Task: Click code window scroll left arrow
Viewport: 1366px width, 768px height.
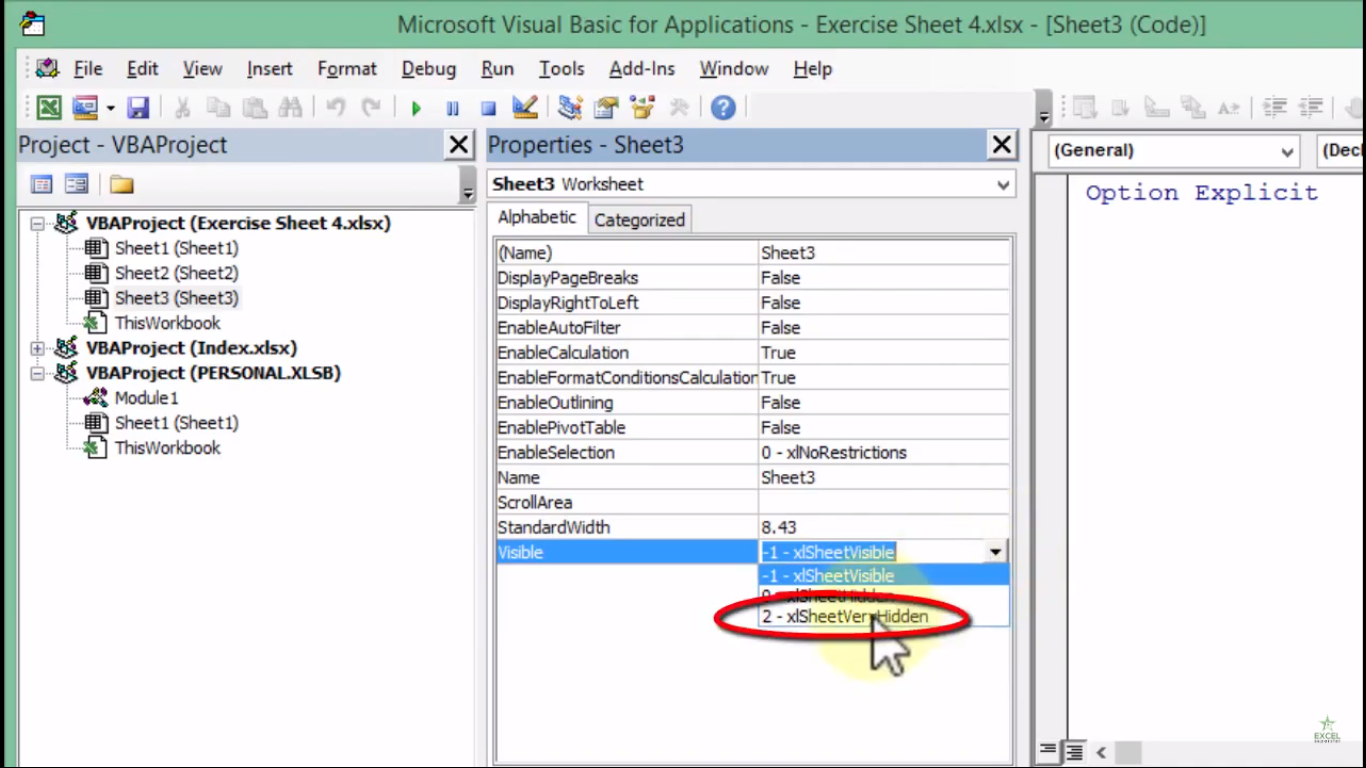Action: pyautogui.click(x=1101, y=752)
